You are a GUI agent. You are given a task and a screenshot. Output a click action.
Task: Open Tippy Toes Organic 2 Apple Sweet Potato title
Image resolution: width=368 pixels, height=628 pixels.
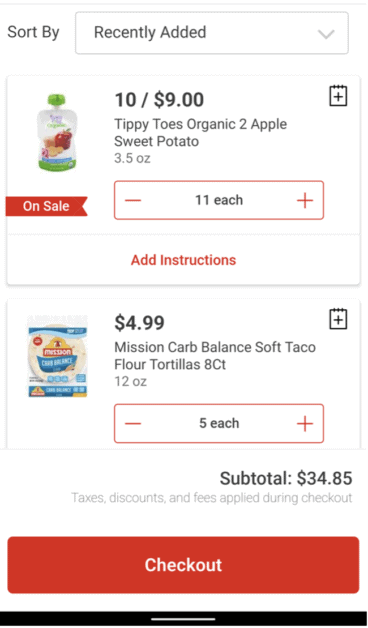(x=201, y=133)
